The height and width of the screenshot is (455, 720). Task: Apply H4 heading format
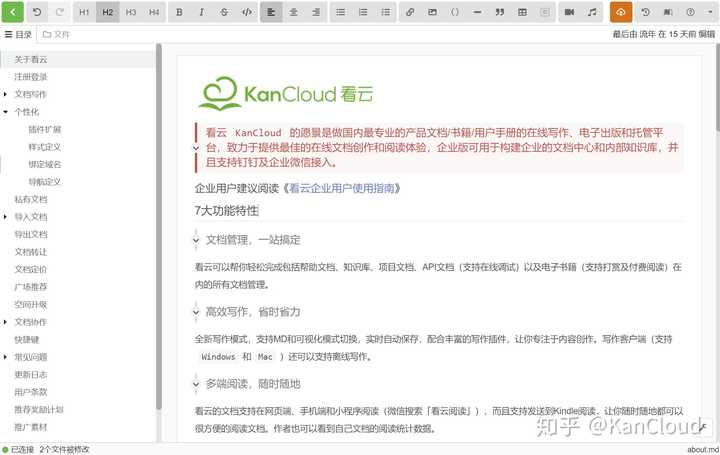pyautogui.click(x=154, y=12)
